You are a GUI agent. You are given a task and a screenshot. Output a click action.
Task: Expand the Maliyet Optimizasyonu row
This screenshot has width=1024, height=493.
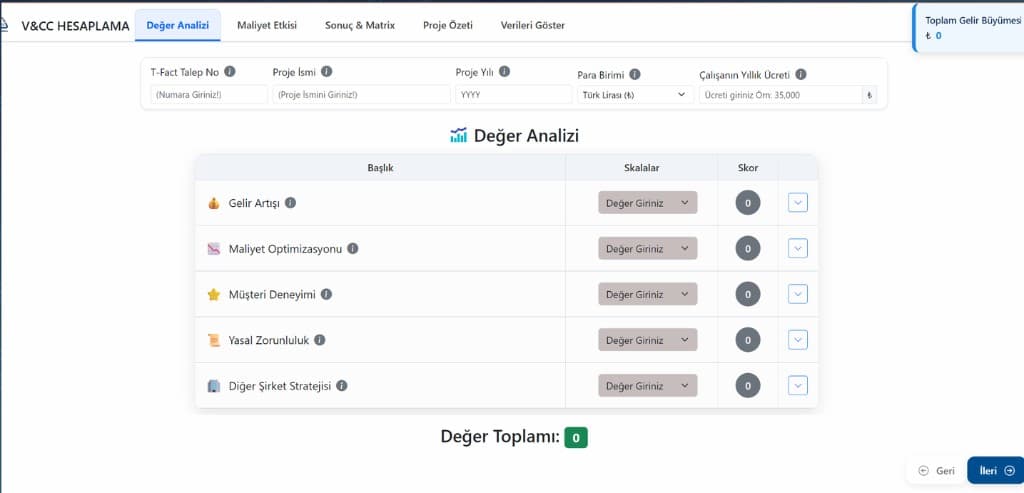tap(797, 248)
